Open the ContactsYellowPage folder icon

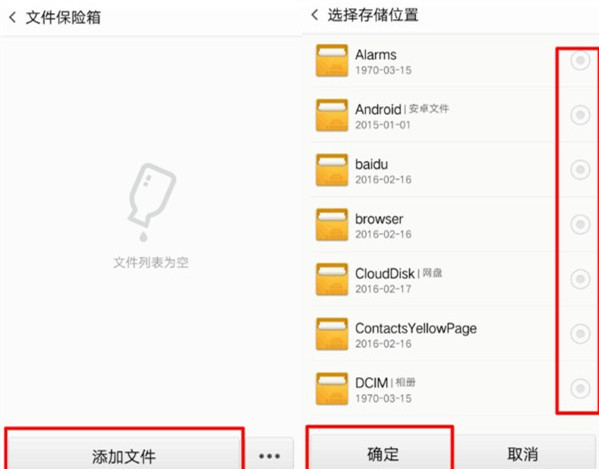pos(332,333)
